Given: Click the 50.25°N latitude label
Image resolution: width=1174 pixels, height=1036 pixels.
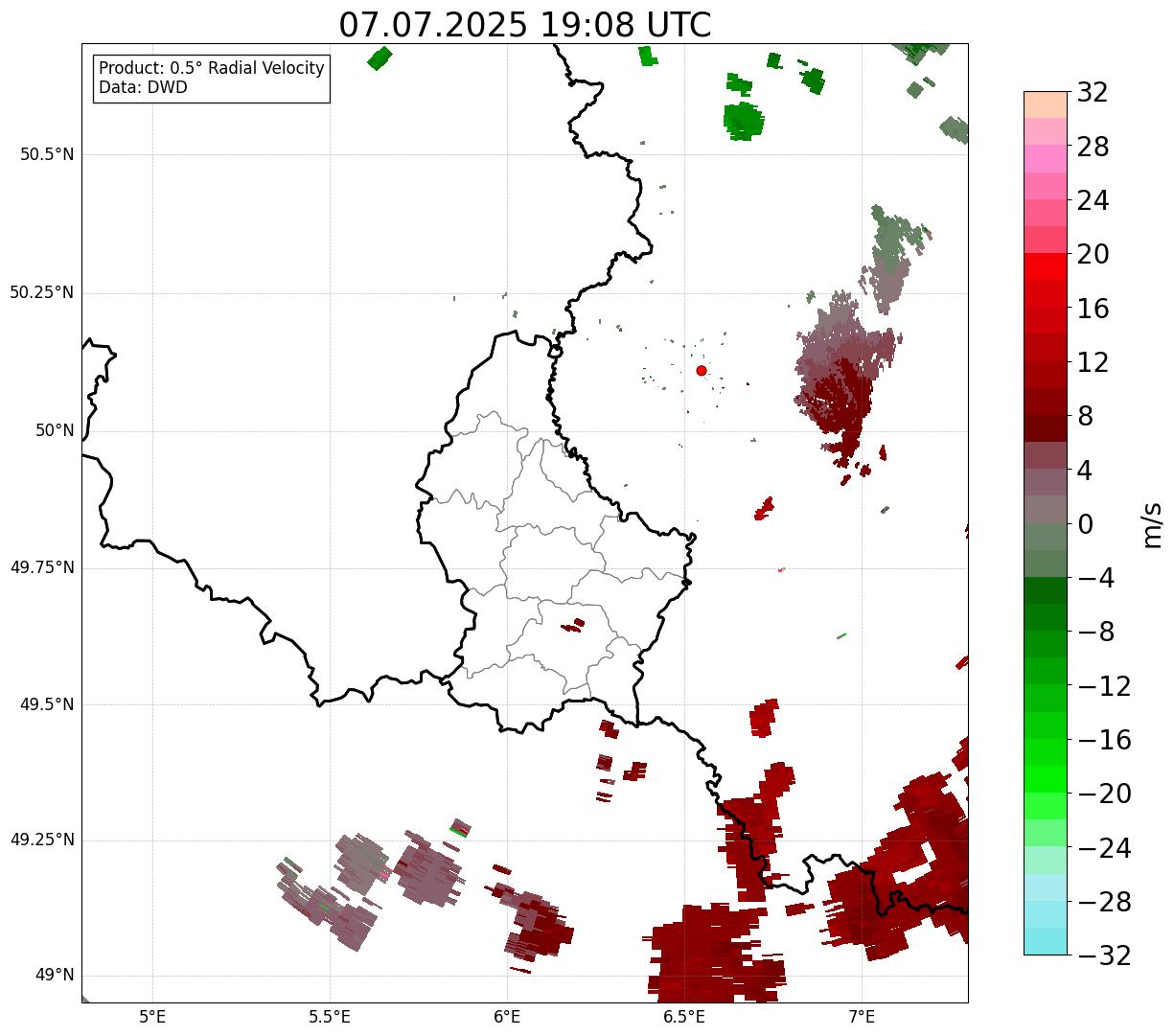Looking at the screenshot, I should click(42, 292).
